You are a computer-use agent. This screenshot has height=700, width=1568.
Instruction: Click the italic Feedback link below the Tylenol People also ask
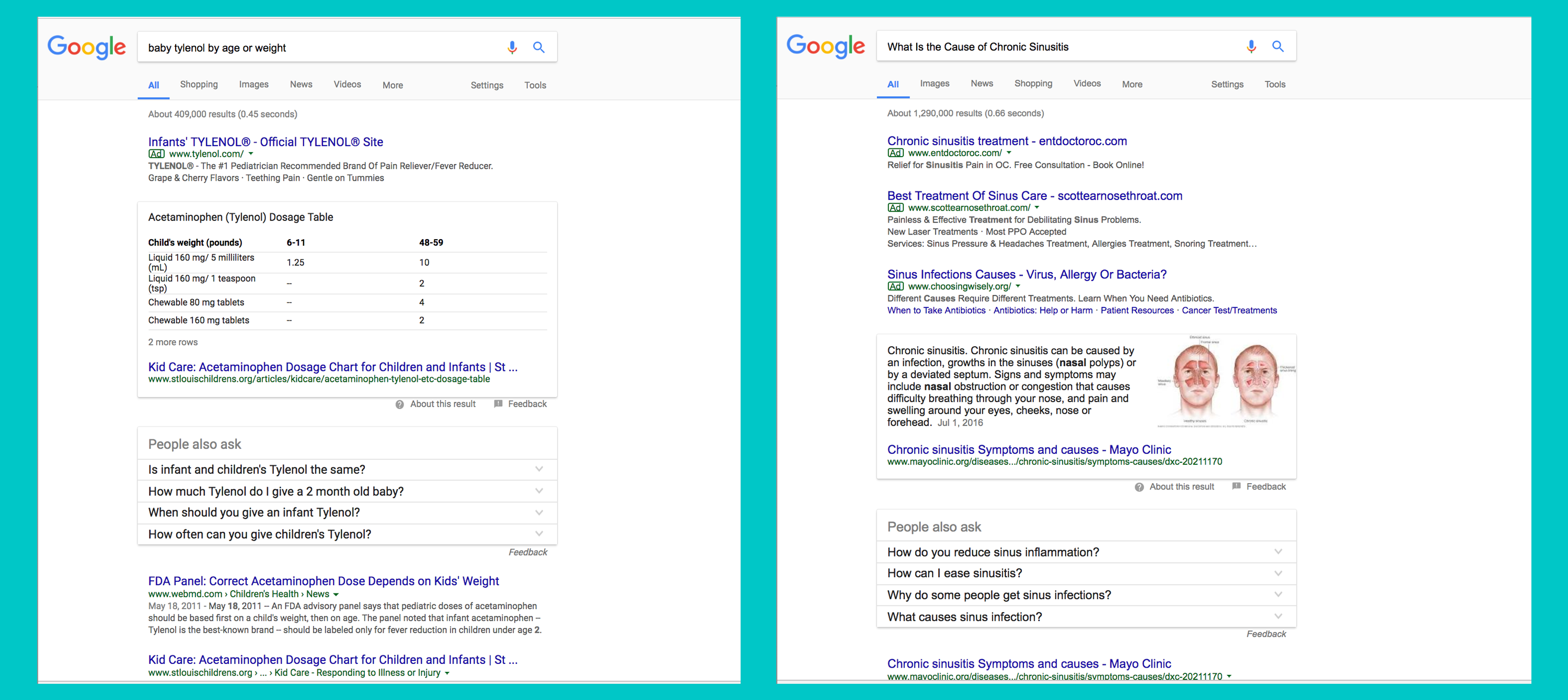(528, 552)
